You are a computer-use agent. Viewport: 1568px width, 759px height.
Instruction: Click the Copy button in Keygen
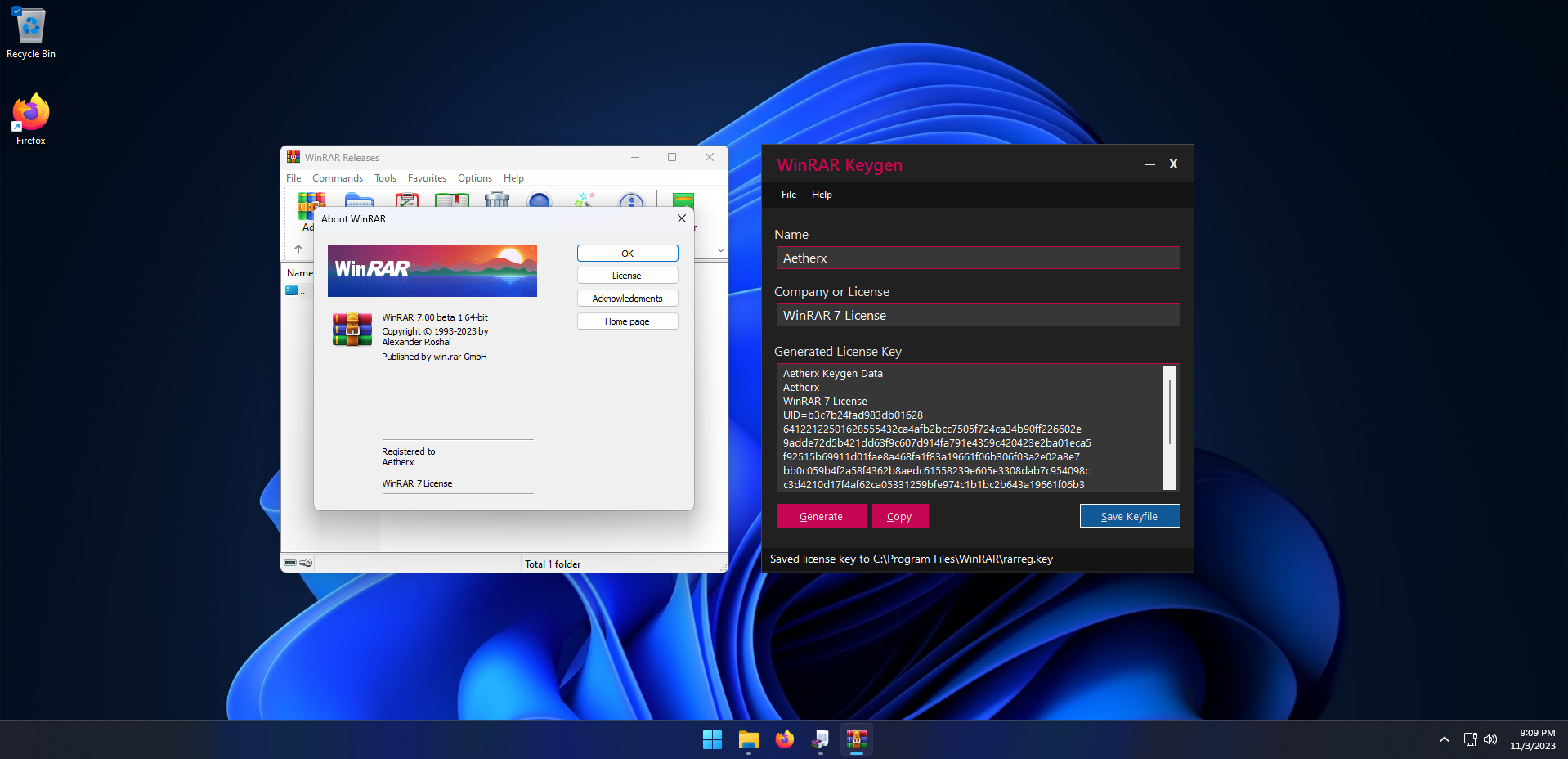[899, 516]
